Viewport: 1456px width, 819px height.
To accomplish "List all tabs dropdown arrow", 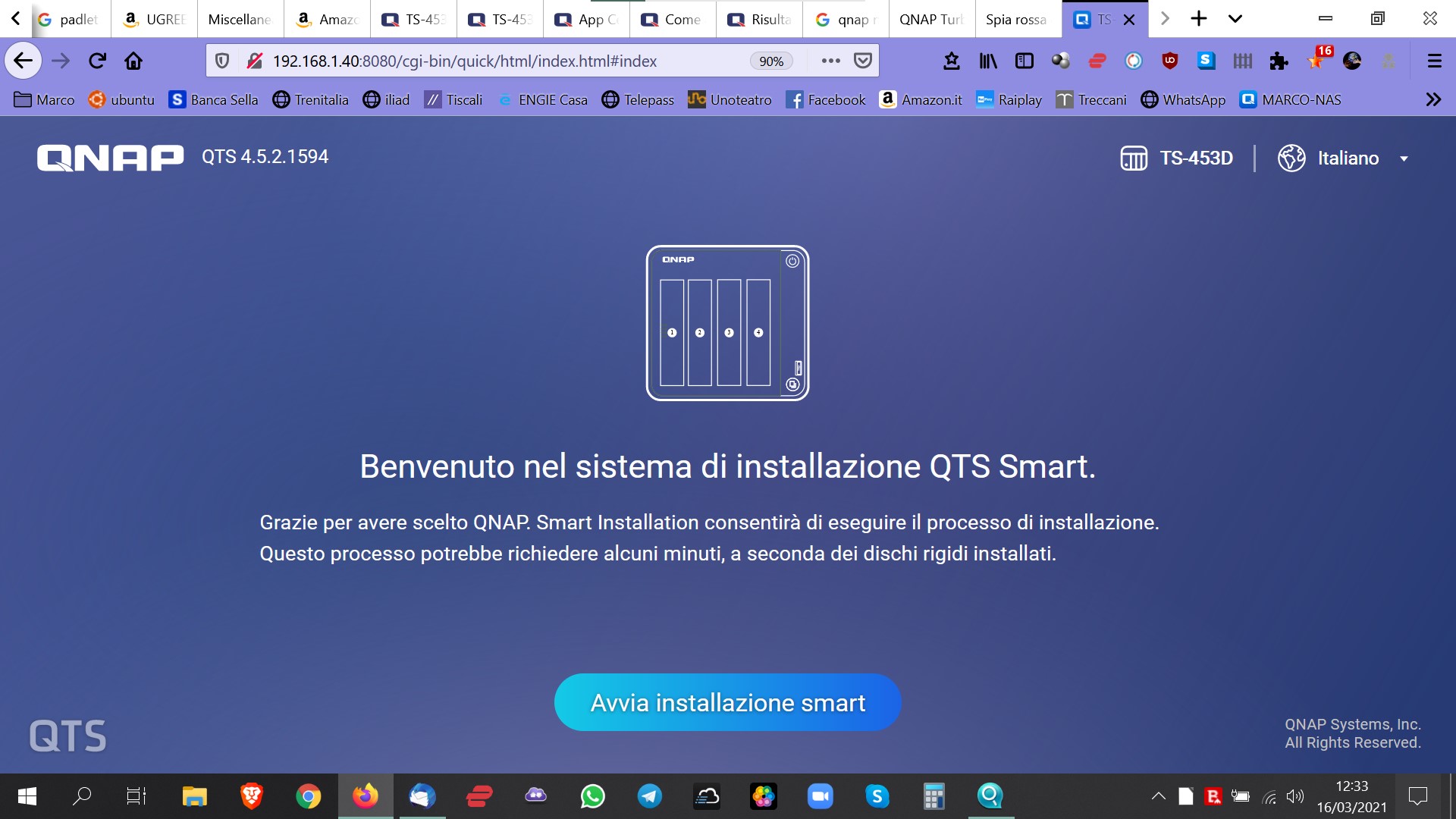I will (1235, 19).
